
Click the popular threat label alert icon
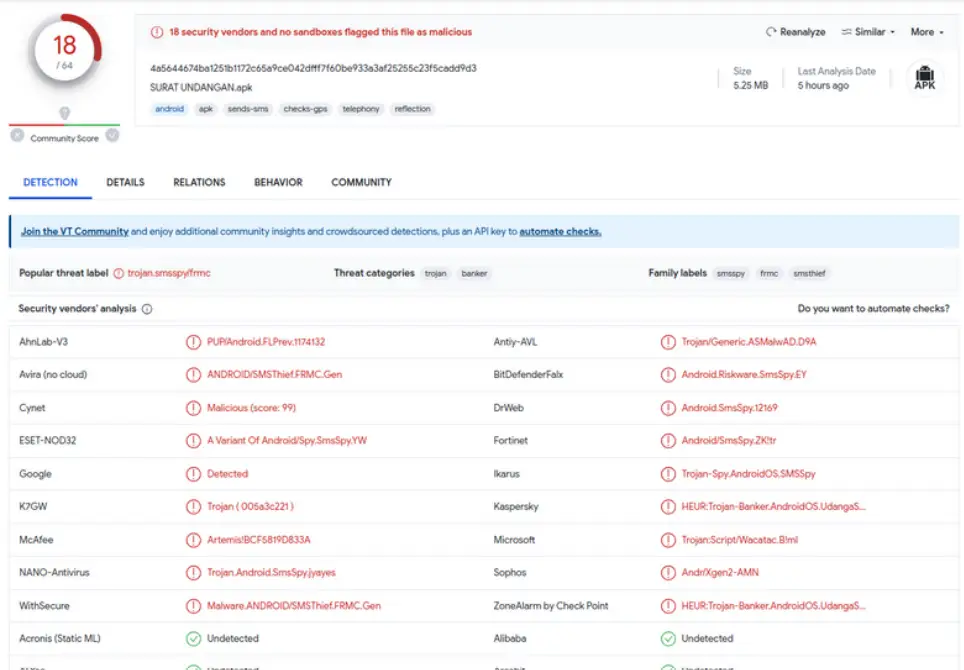[119, 273]
